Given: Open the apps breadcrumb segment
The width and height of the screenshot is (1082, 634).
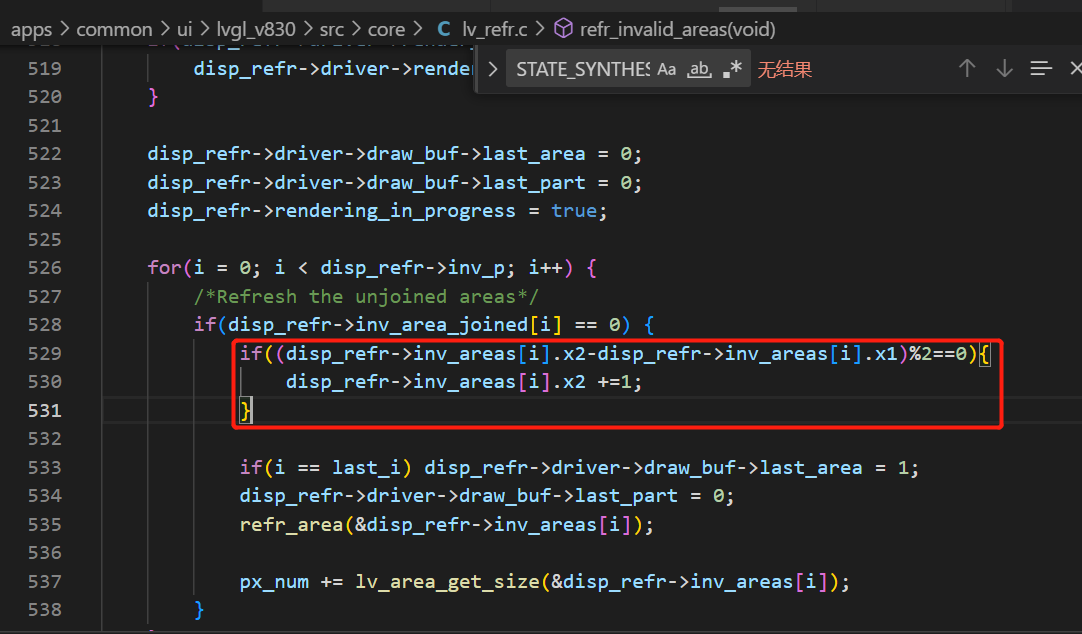Looking at the screenshot, I should [x=32, y=30].
